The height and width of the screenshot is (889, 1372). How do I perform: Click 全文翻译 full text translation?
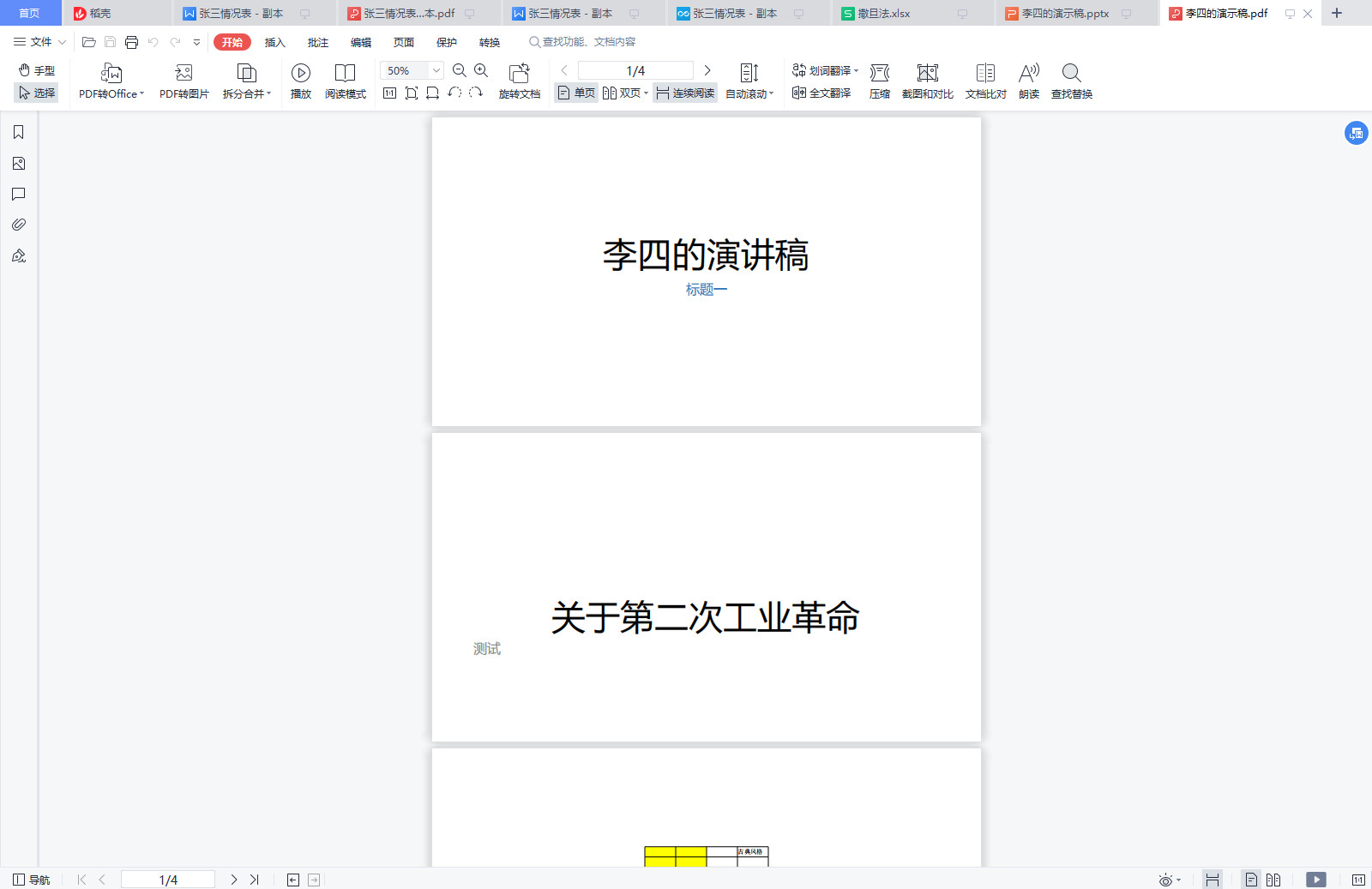(x=821, y=93)
